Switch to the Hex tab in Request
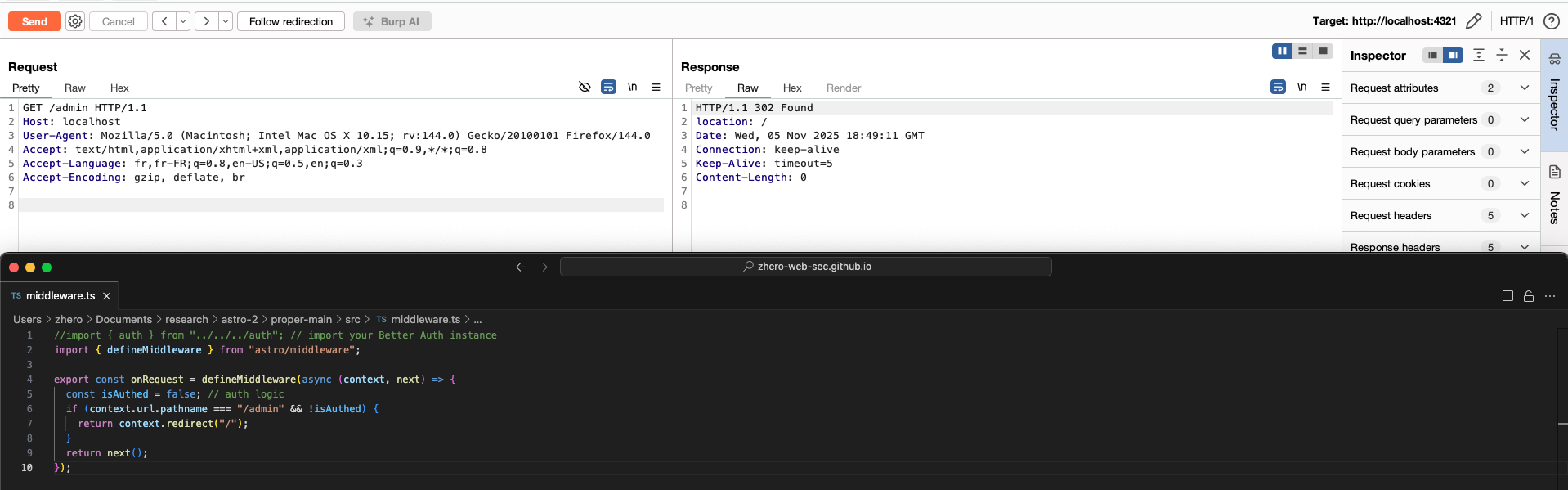Image resolution: width=1568 pixels, height=490 pixels. (119, 88)
